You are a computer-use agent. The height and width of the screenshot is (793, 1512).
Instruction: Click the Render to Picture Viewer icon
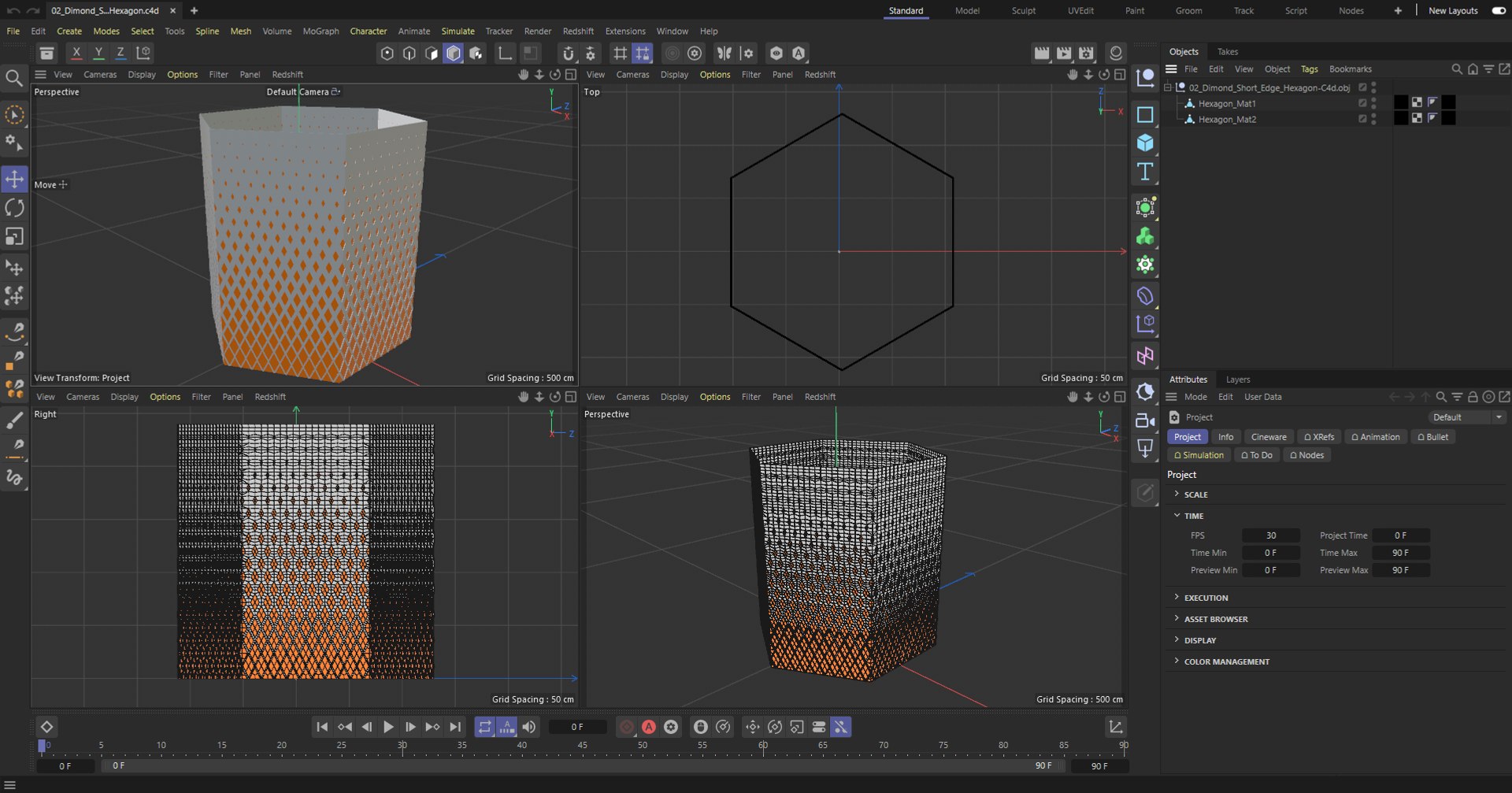click(1064, 53)
